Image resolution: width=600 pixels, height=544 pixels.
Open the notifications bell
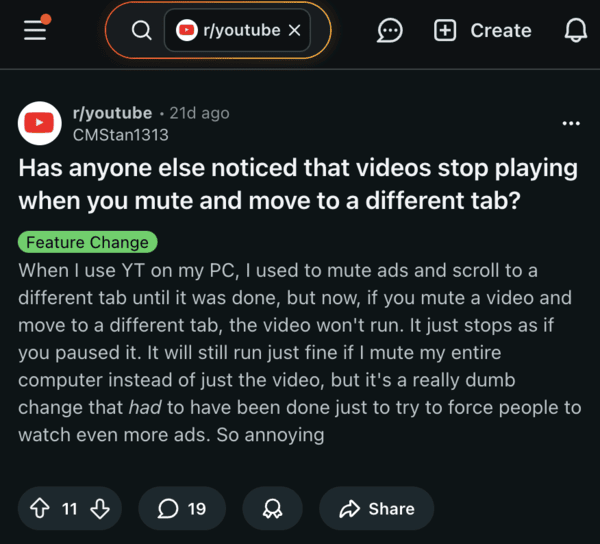coord(575,31)
